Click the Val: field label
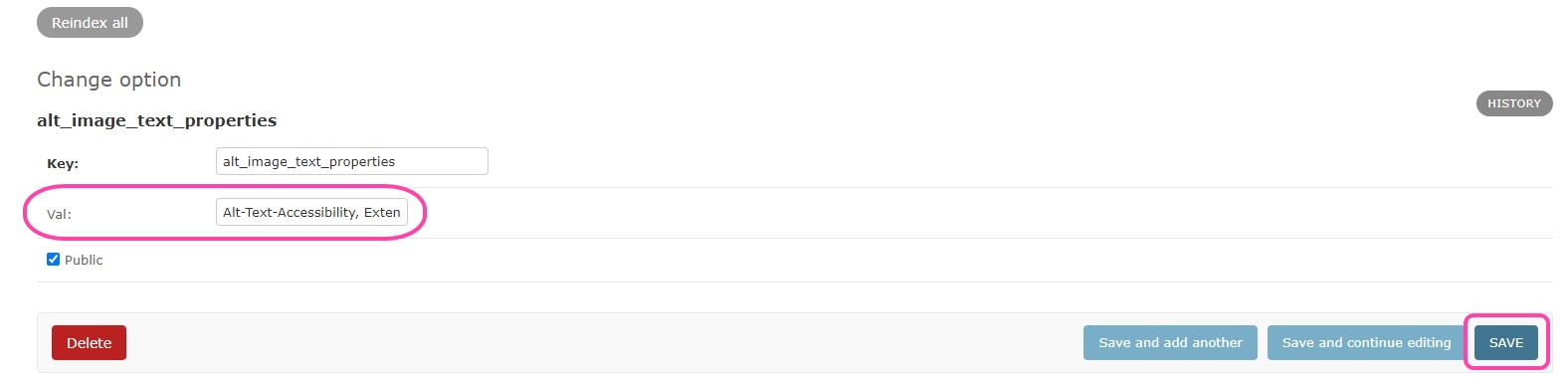 tap(59, 214)
